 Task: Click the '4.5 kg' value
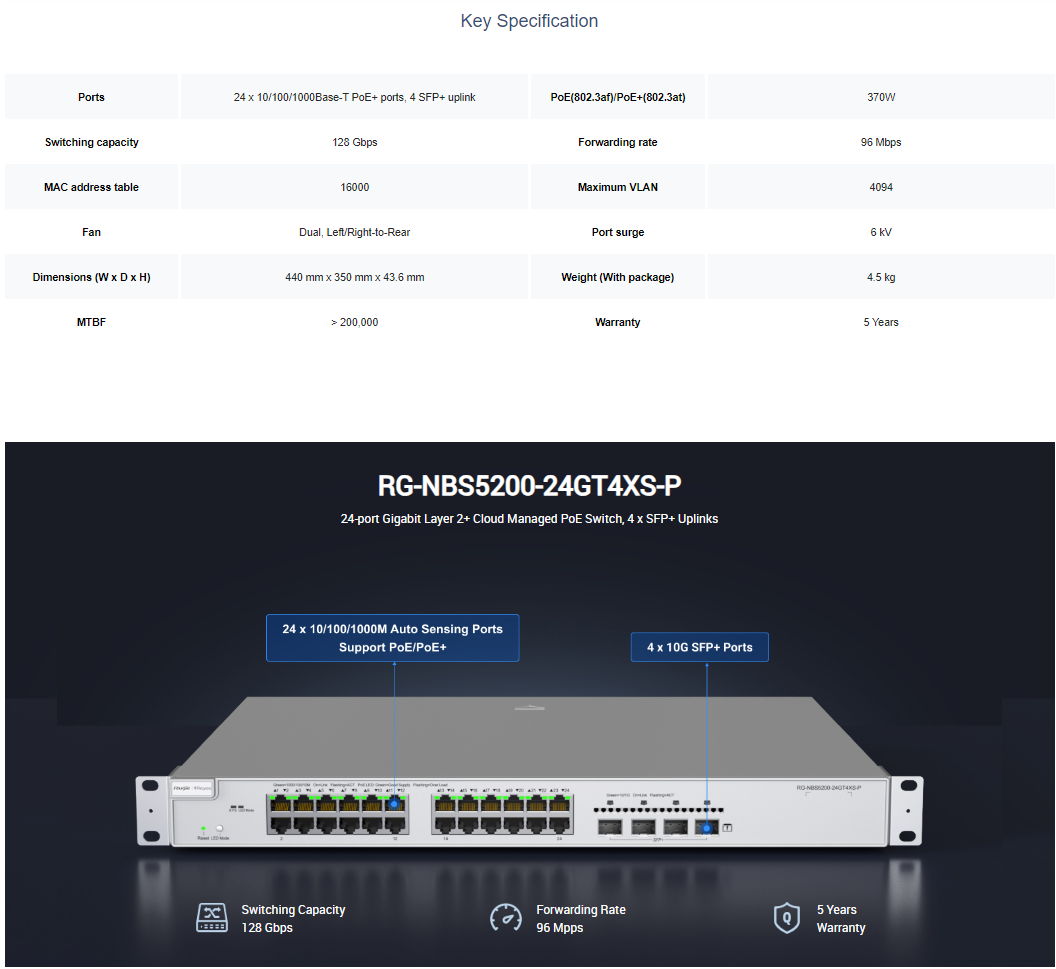881,277
